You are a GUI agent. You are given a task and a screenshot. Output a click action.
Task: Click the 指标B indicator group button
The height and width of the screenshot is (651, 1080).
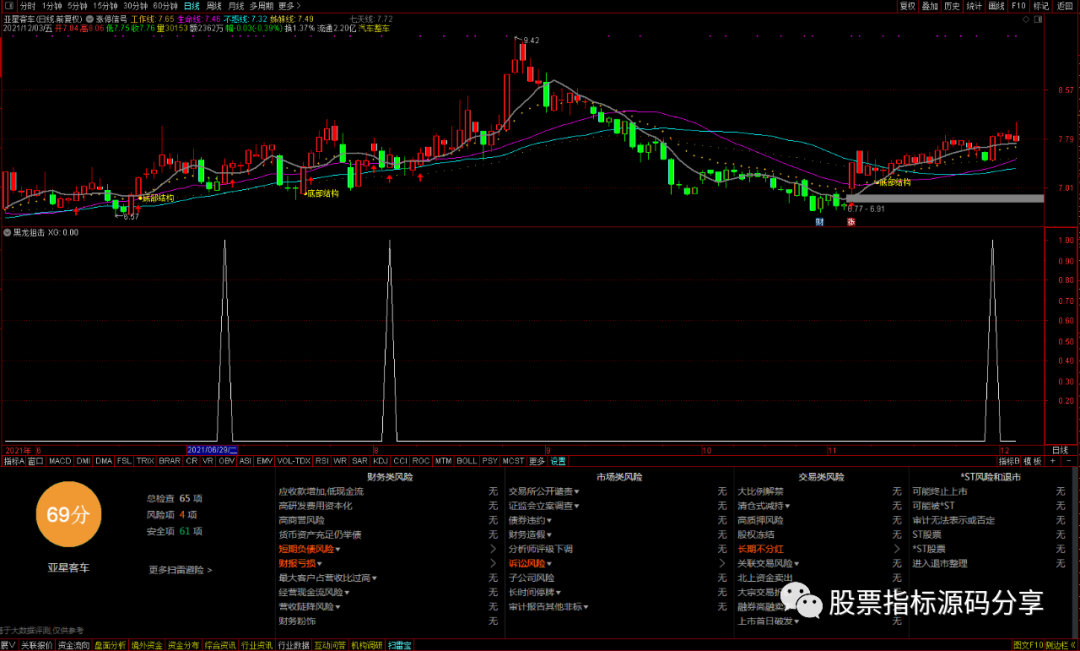coord(1009,461)
